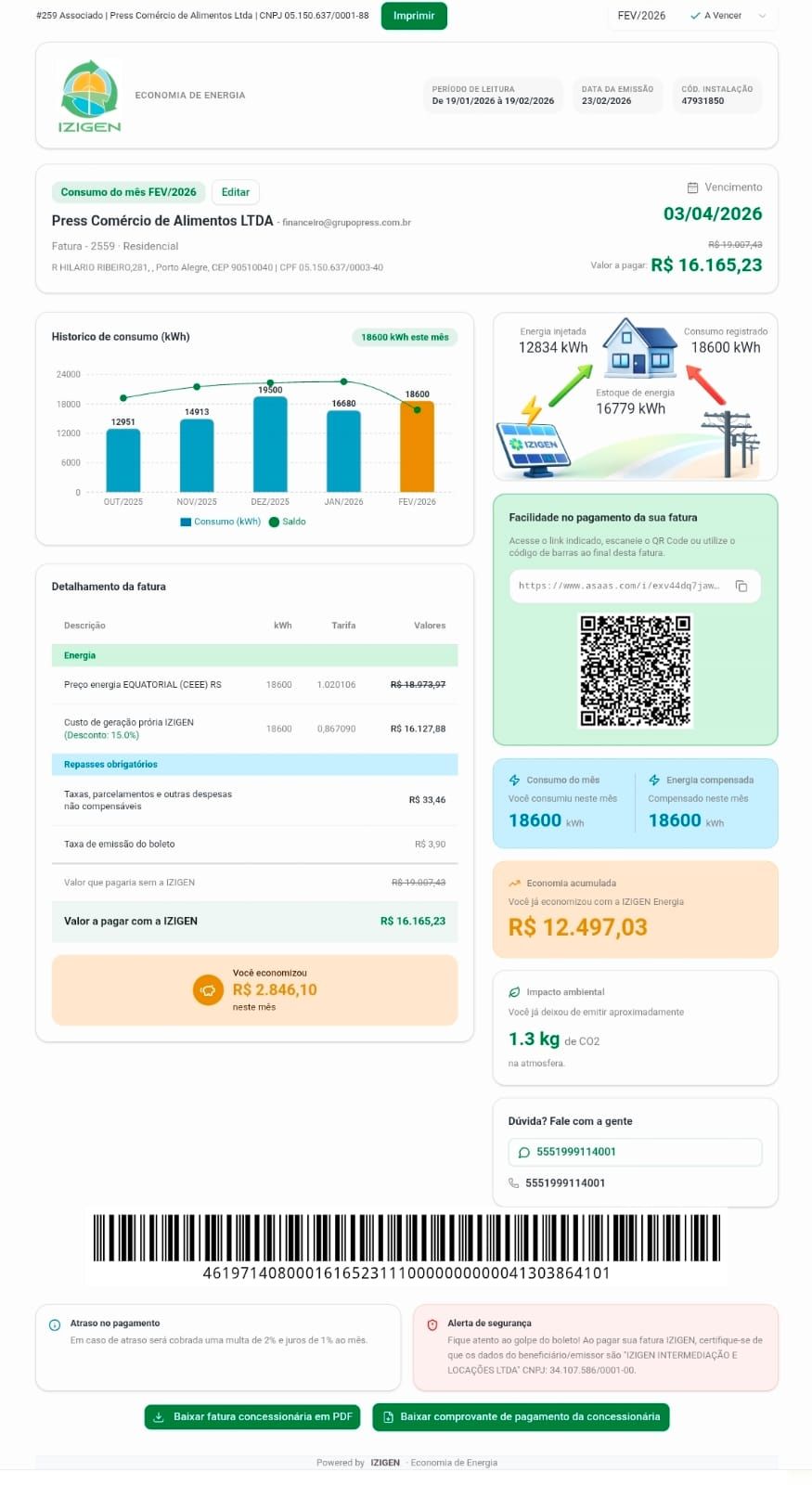Click the Imprimir button
Viewport: 812px width, 1485px height.
tap(414, 16)
